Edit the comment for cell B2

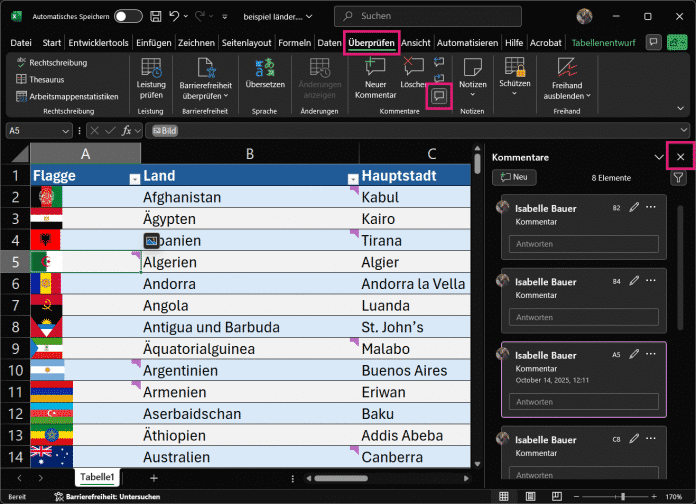(634, 207)
